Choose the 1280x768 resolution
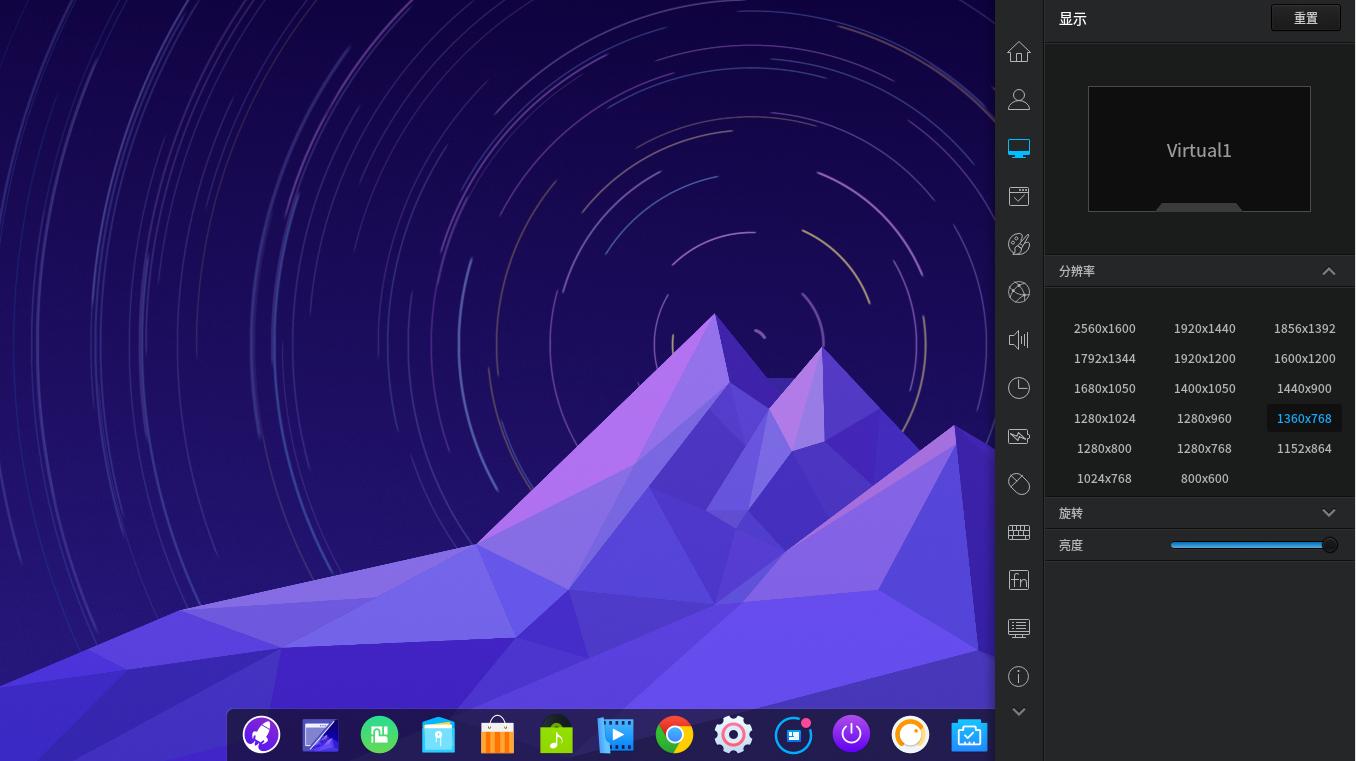This screenshot has height=761, width=1356. pyautogui.click(x=1204, y=448)
